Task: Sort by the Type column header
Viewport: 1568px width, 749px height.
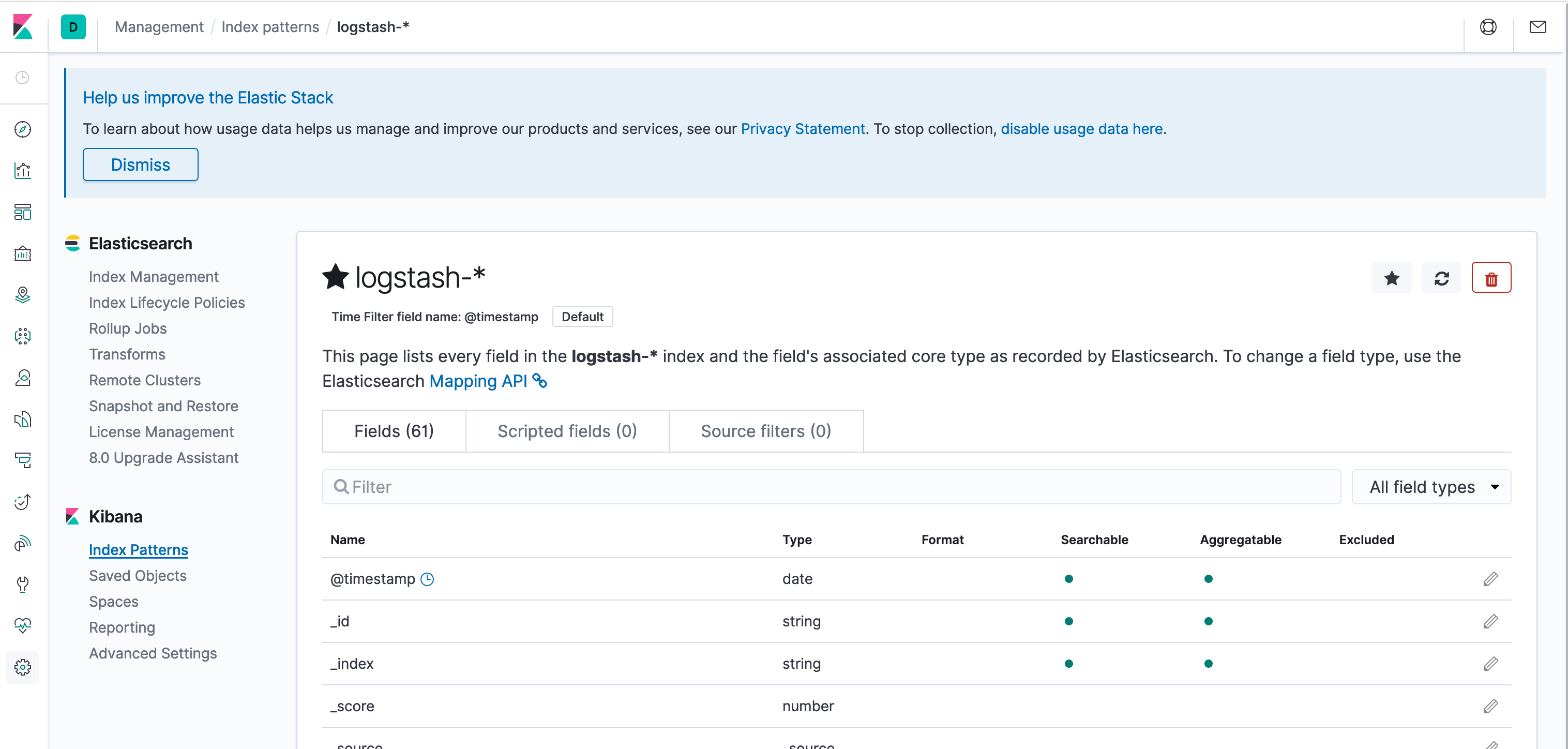Action: tap(797, 540)
